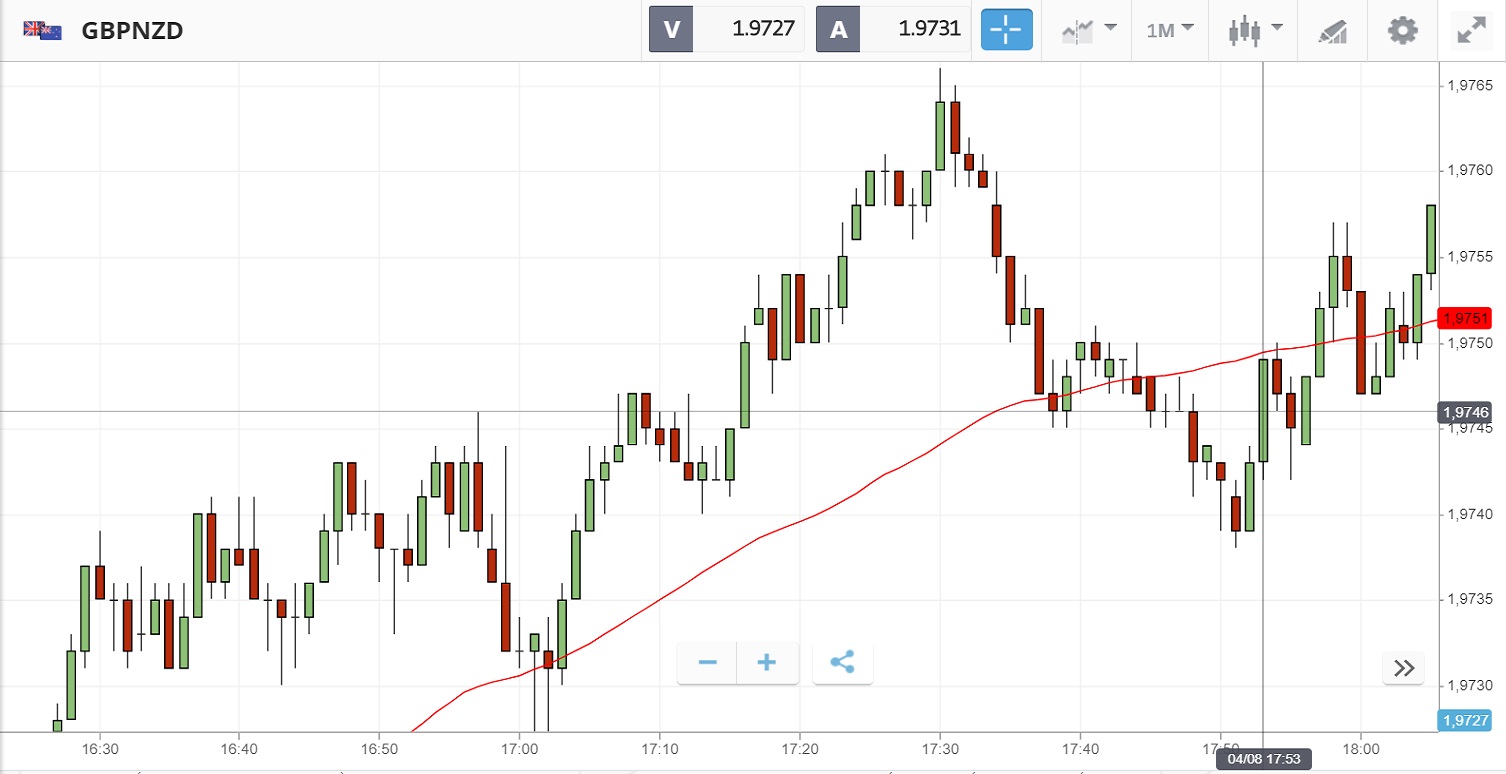This screenshot has height=774, width=1506.
Task: Open the candlestick chart type dropdown
Action: tap(1255, 30)
